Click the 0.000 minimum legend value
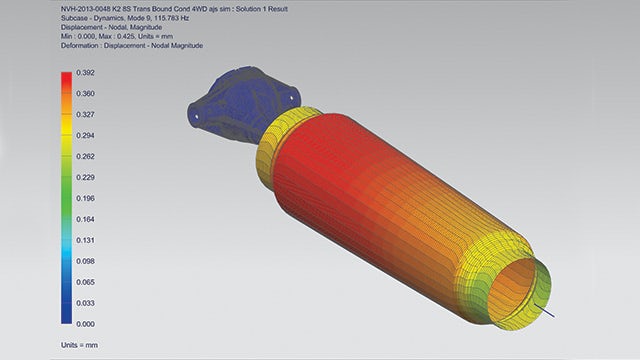 click(x=85, y=324)
